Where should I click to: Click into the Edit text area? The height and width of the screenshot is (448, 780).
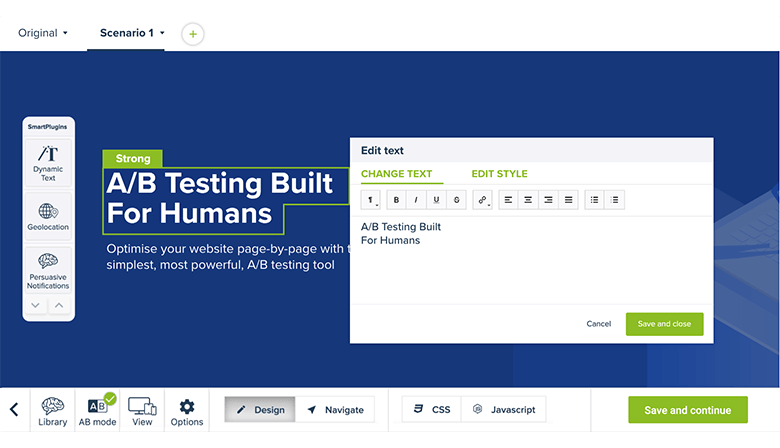point(531,260)
